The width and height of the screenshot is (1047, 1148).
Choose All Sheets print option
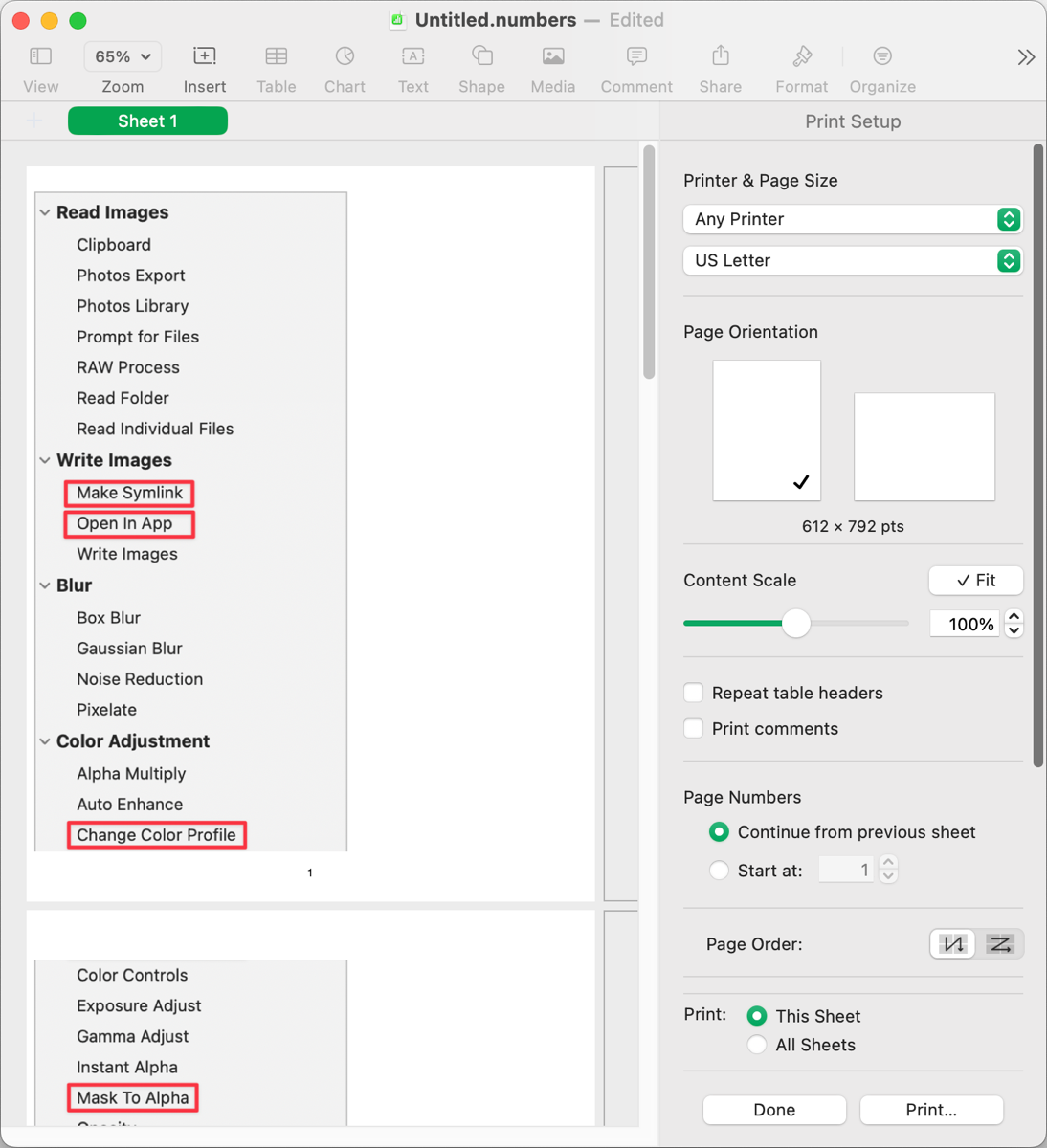757,1045
